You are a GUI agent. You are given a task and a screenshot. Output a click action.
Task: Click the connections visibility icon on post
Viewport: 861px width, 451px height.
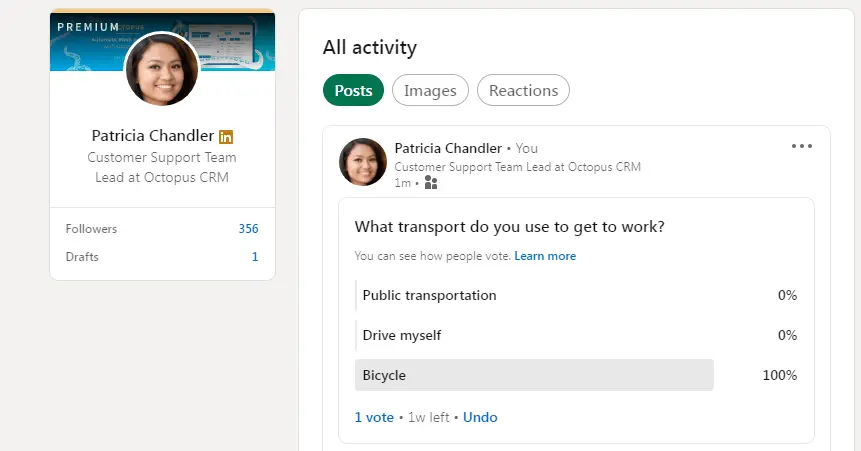click(431, 183)
